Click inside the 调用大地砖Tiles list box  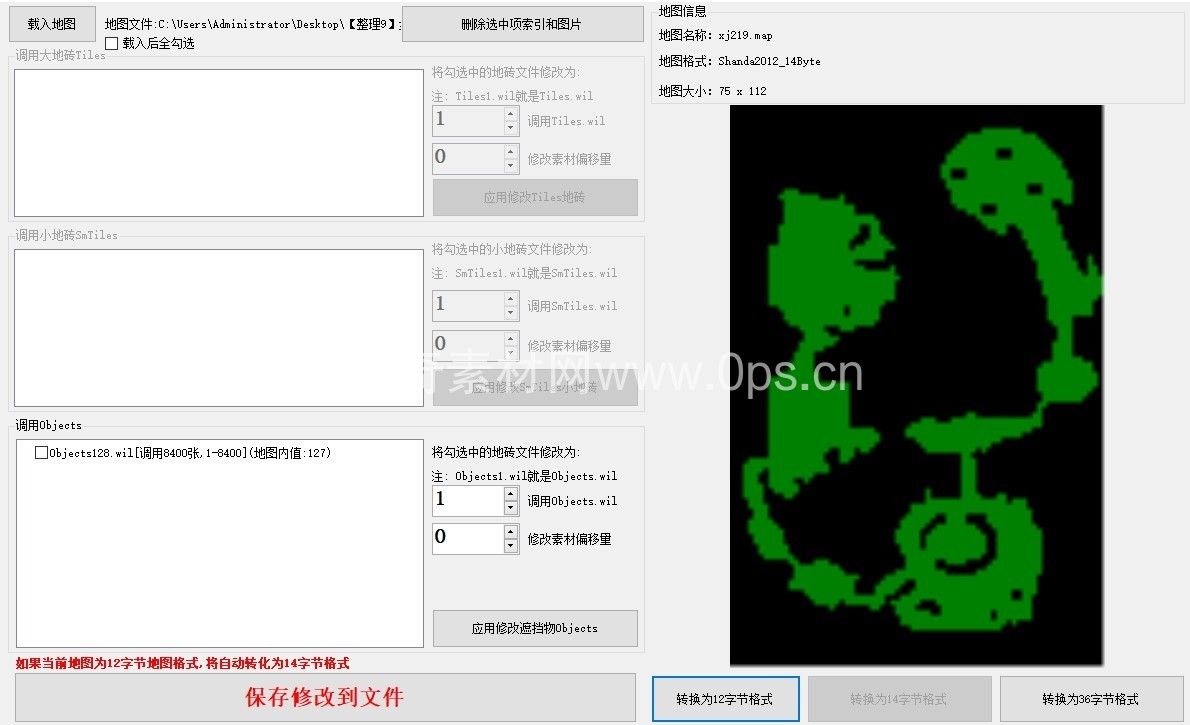[x=220, y=142]
